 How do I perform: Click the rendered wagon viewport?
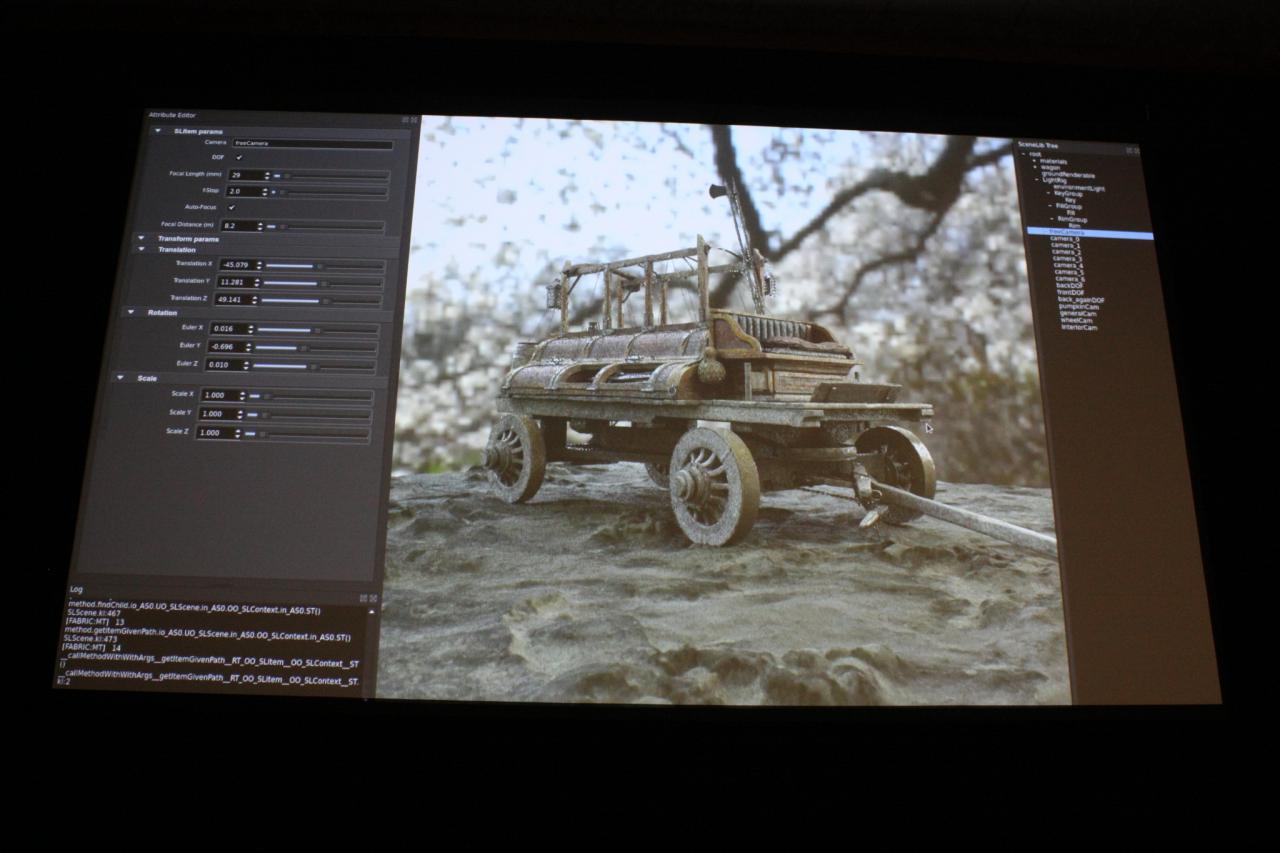[725, 410]
